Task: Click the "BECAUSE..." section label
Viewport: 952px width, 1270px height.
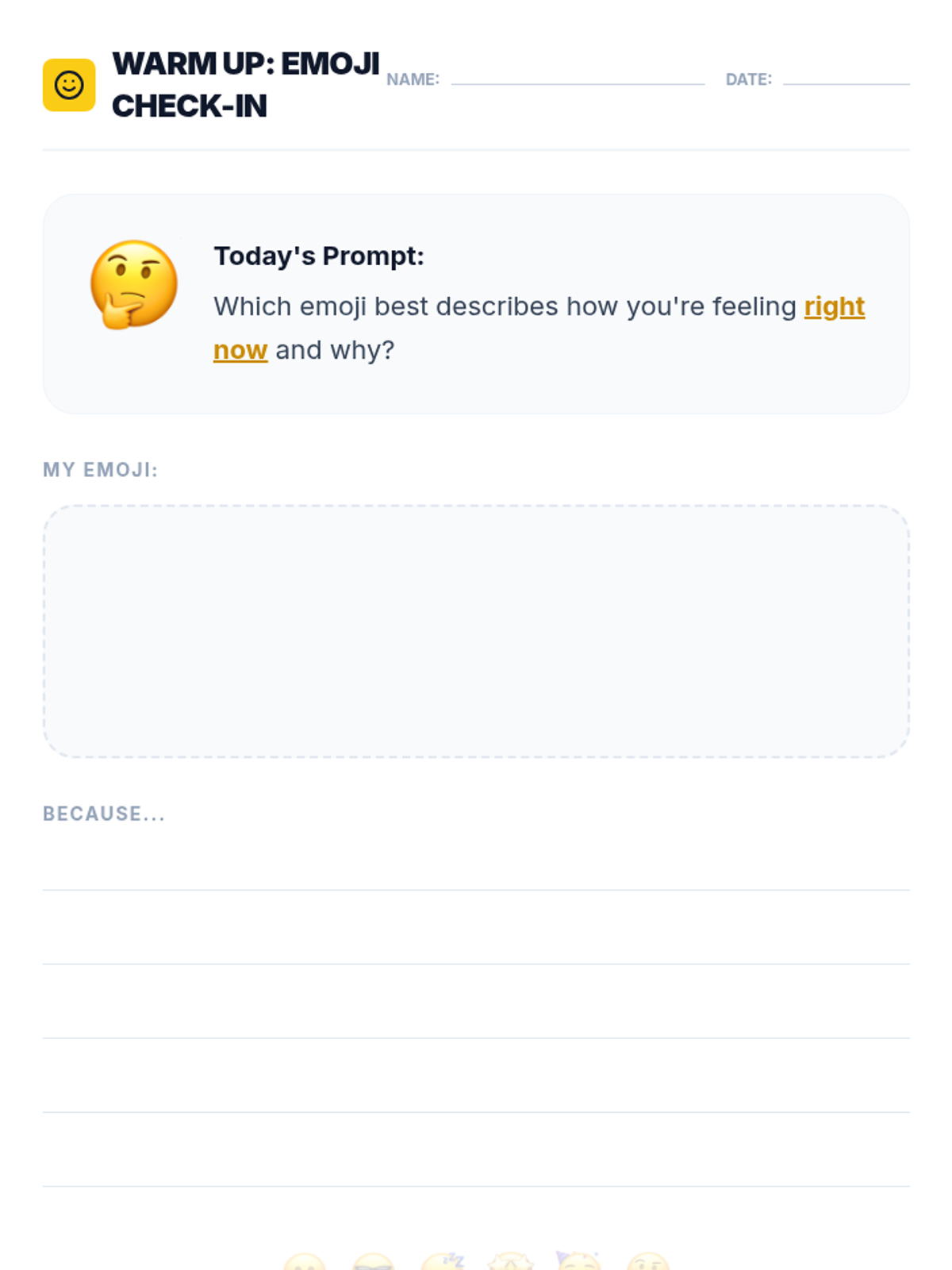Action: [104, 814]
